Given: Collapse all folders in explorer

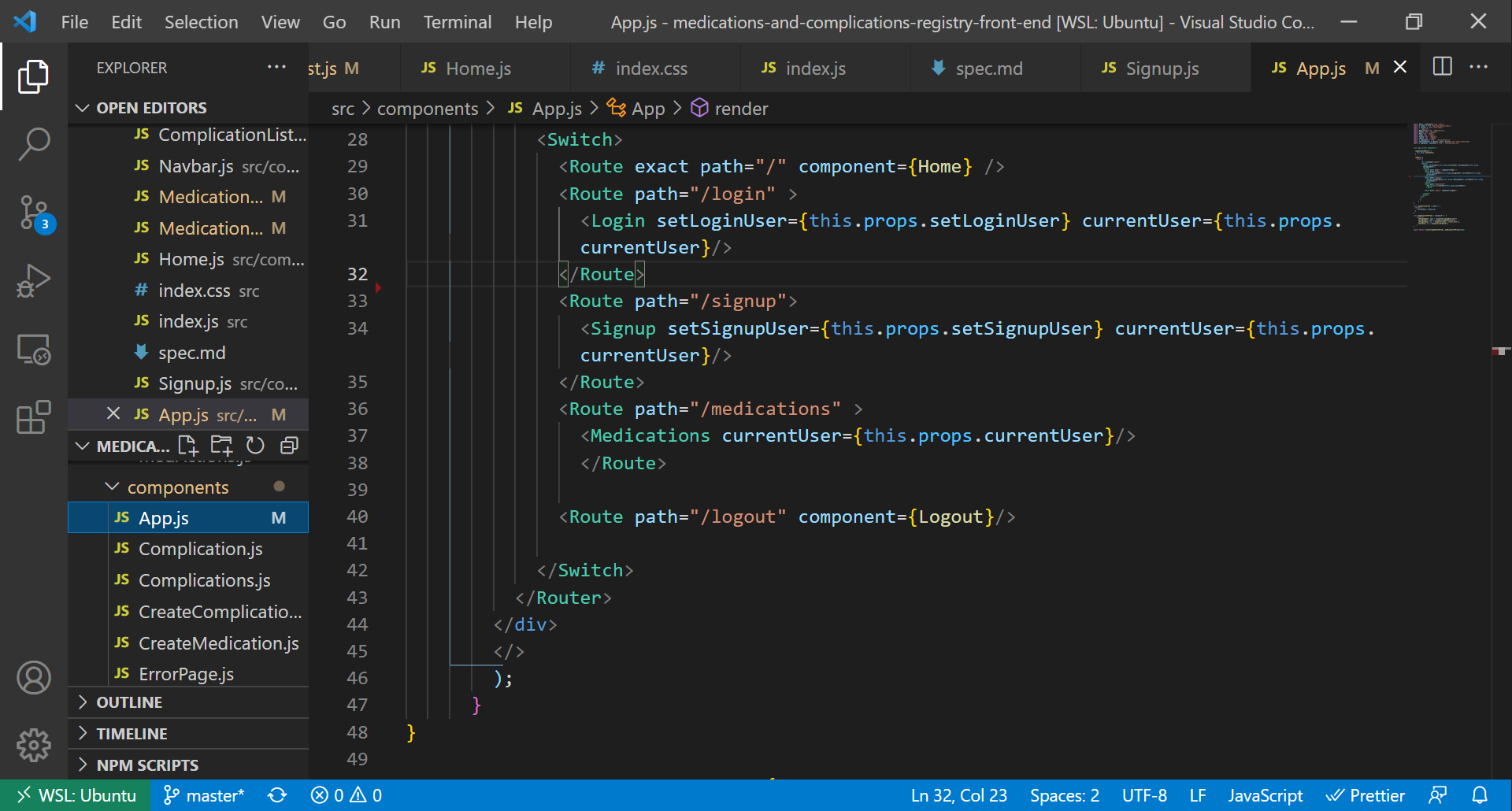Looking at the screenshot, I should coord(289,446).
